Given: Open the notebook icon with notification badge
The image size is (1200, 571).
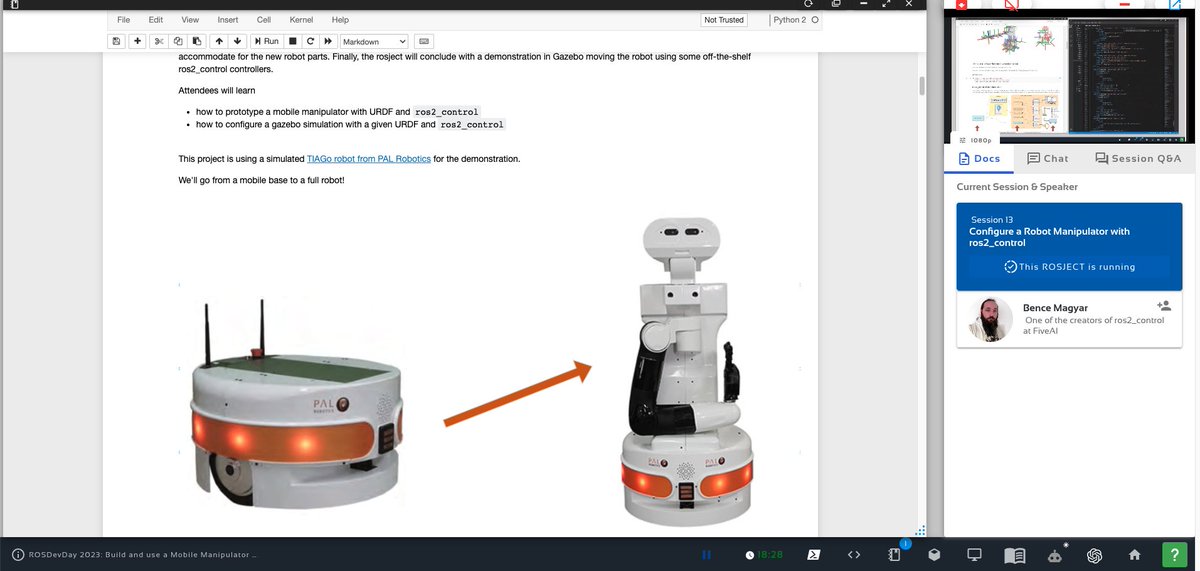Looking at the screenshot, I should pos(895,554).
